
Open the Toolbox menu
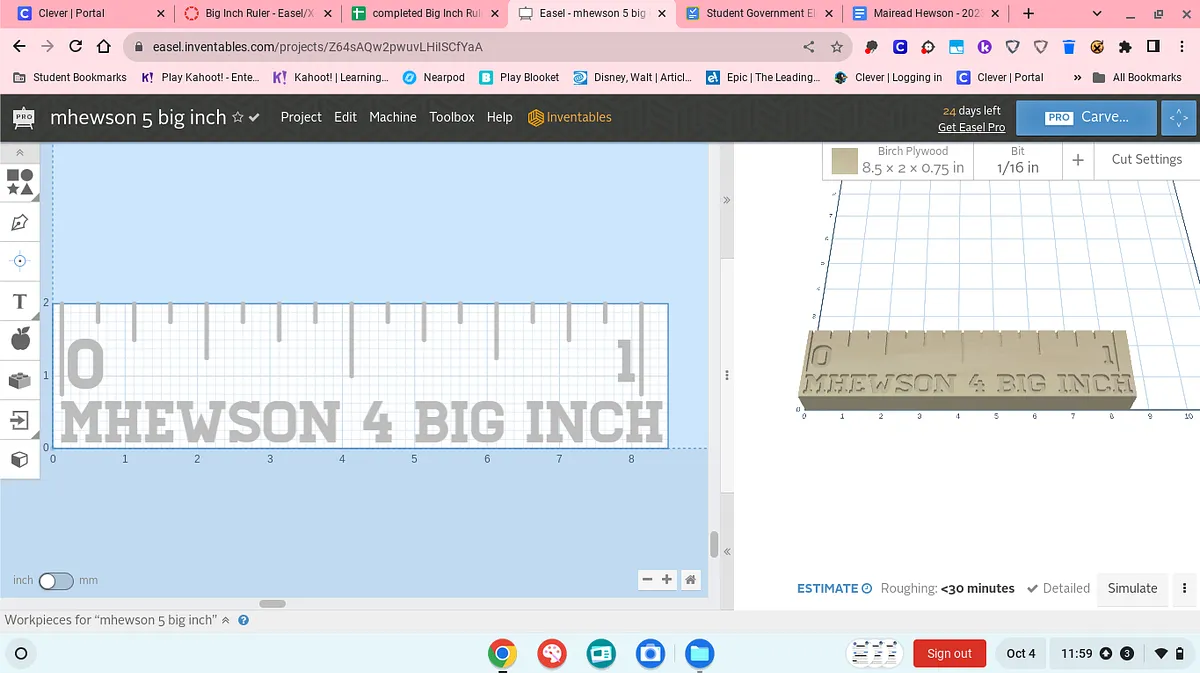pos(452,117)
